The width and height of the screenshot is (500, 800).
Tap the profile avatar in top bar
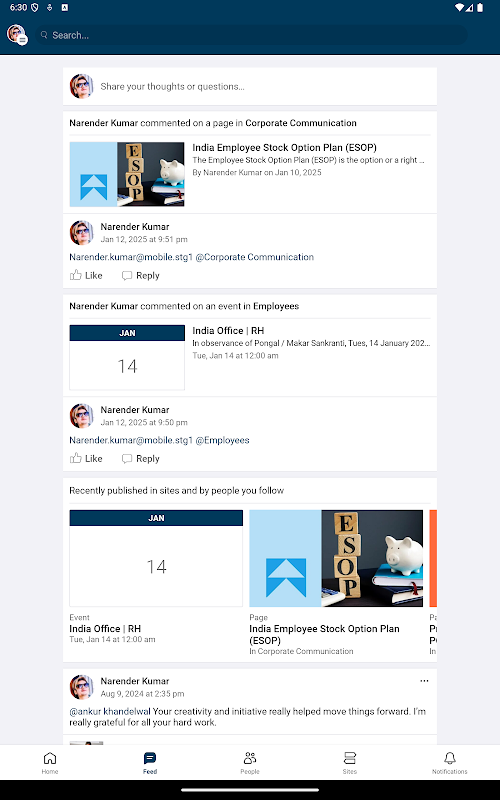pyautogui.click(x=17, y=35)
